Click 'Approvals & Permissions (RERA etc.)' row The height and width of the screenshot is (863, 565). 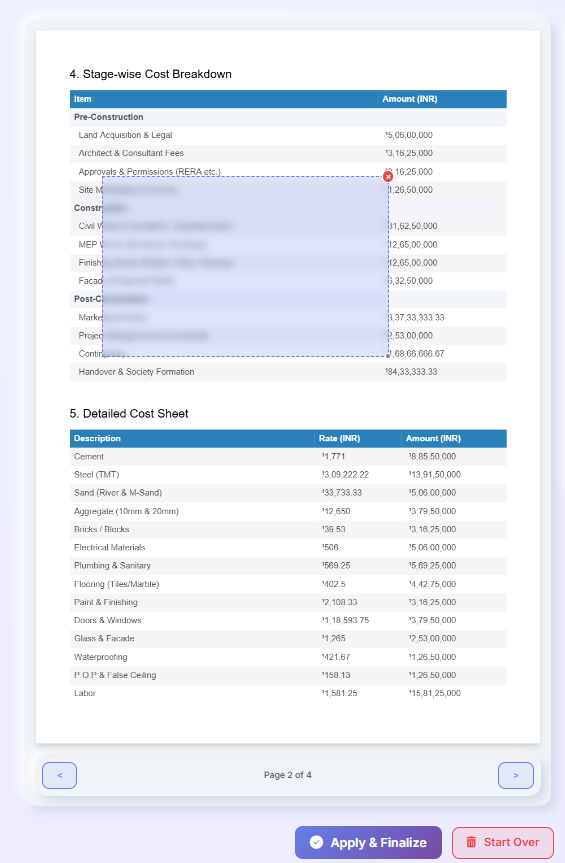[288, 172]
